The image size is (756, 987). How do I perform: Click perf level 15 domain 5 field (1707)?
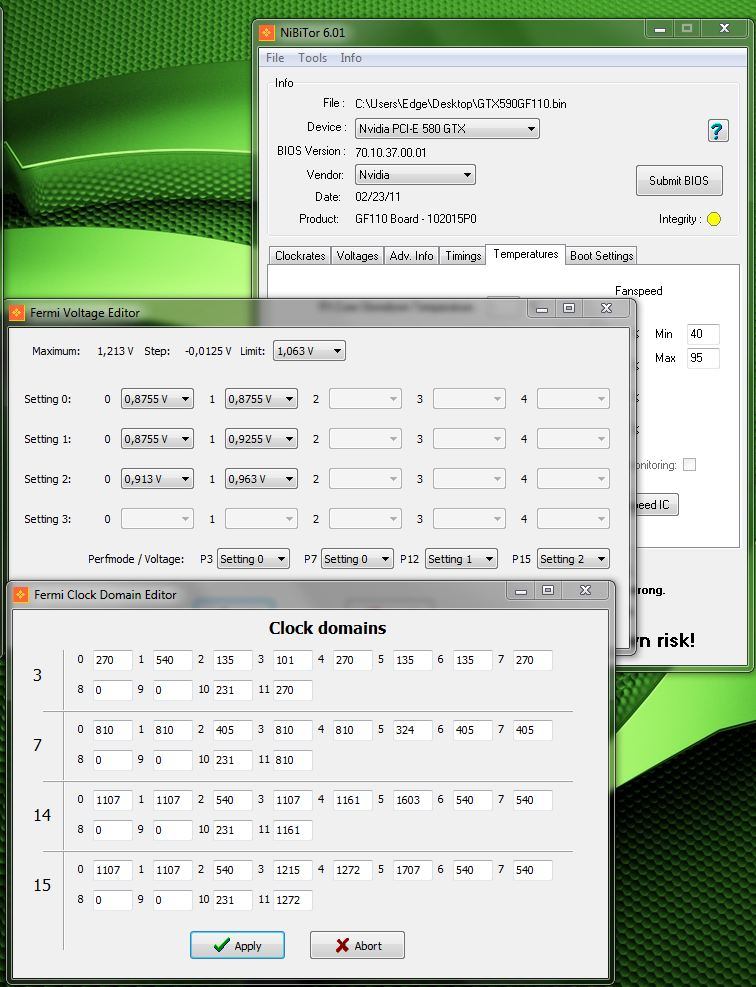click(x=412, y=869)
